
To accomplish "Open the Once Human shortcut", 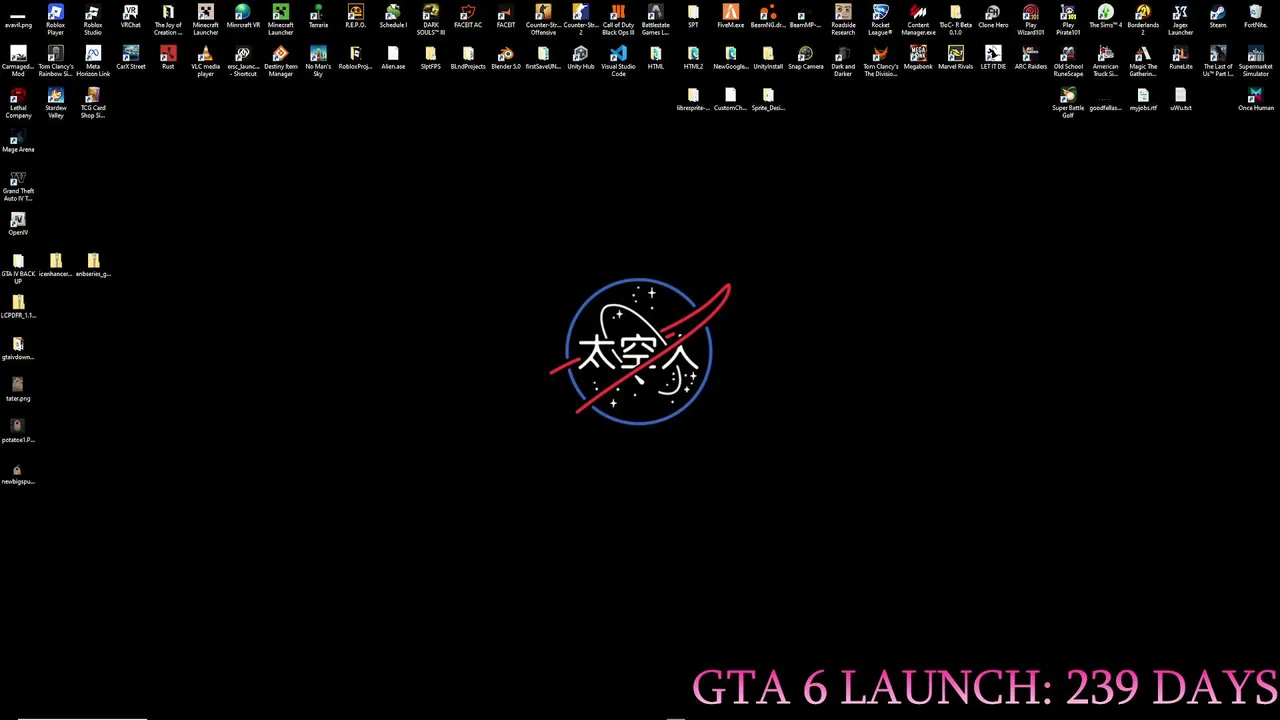I will [1255, 100].
